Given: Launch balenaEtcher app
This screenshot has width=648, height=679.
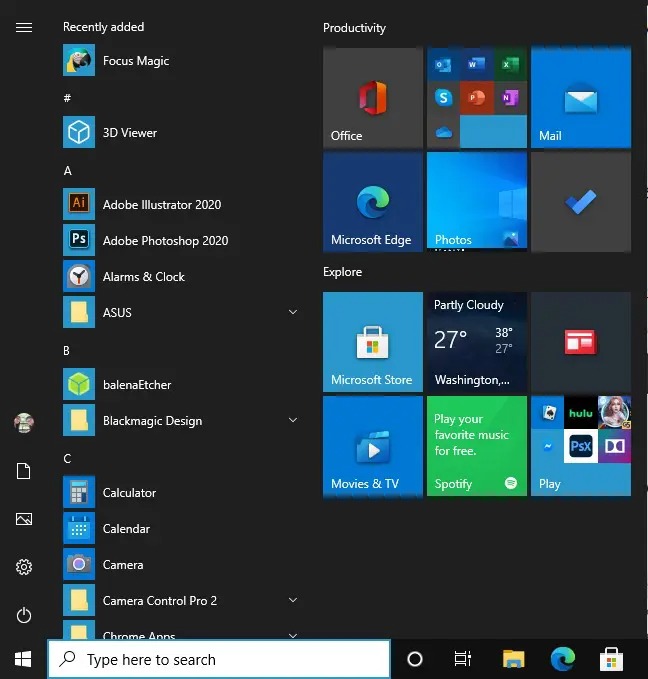Looking at the screenshot, I should click(x=136, y=385).
